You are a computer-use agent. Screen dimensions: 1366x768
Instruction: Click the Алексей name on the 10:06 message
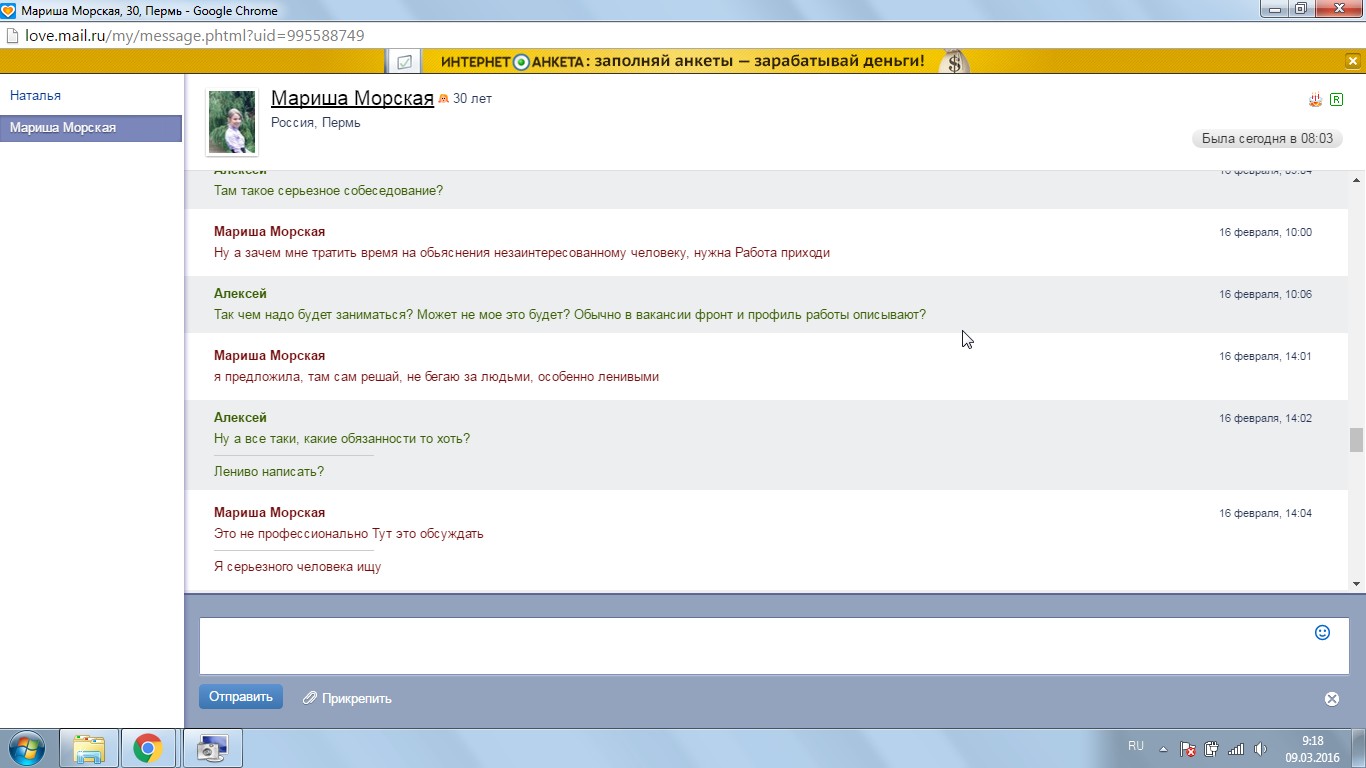coord(240,293)
